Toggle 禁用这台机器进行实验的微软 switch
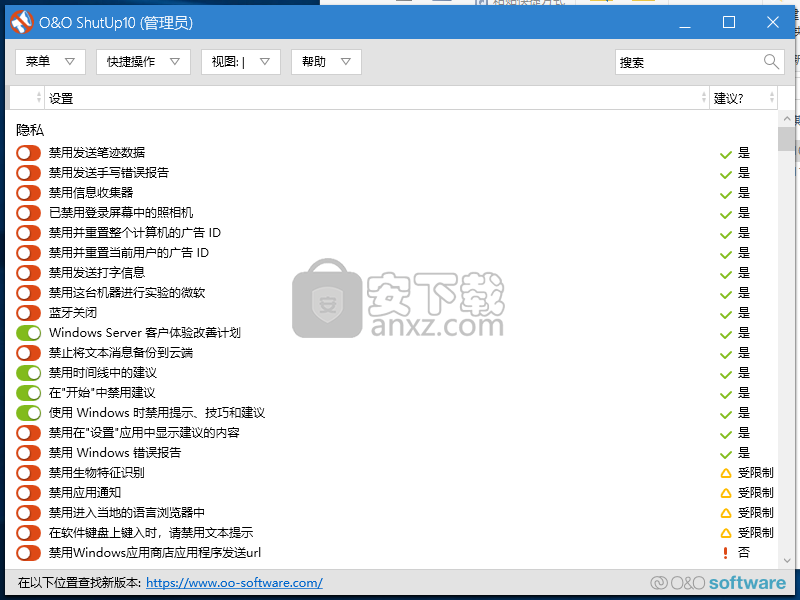800x600 pixels. pos(28,292)
